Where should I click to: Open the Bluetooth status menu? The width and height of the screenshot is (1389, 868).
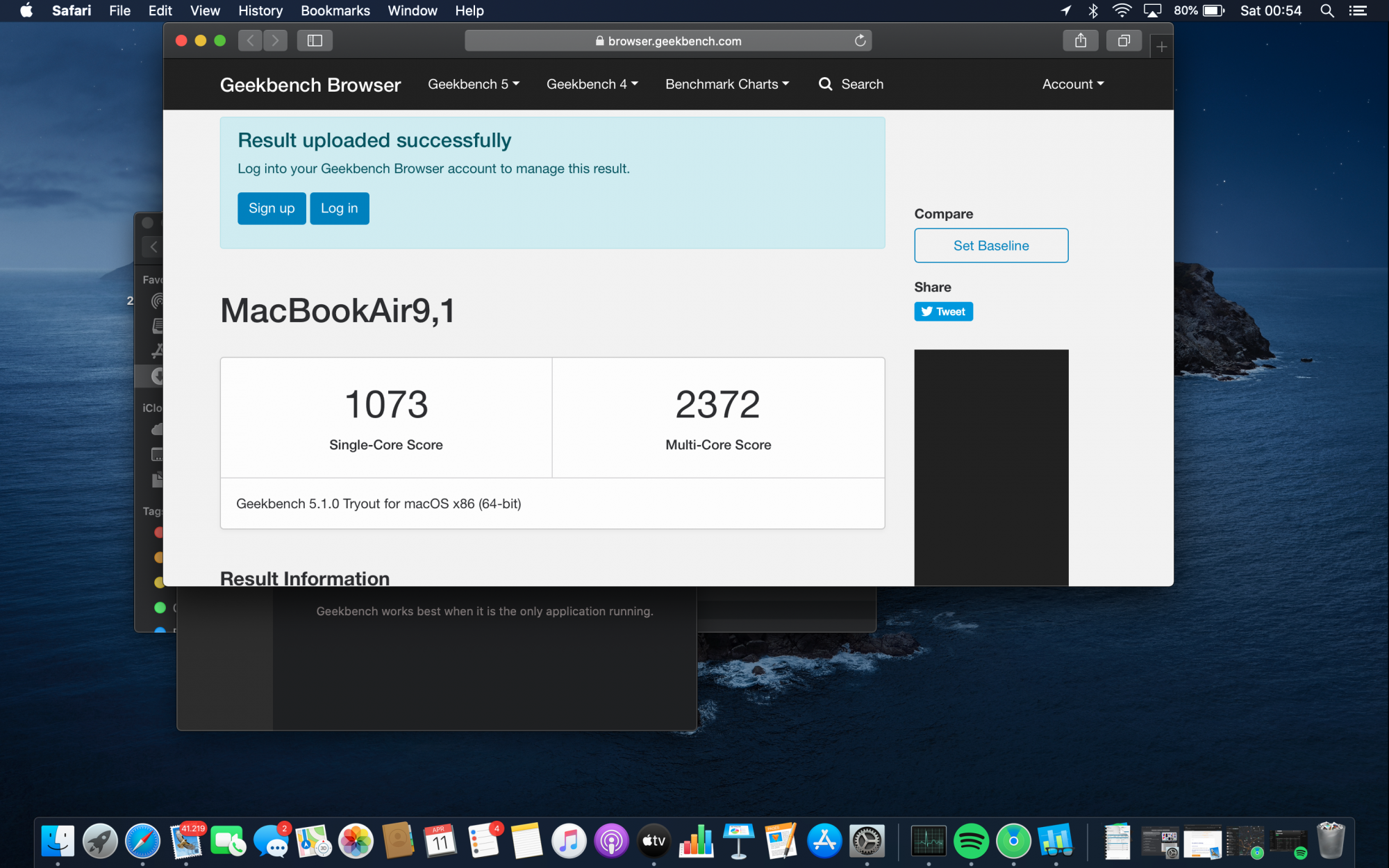(x=1093, y=10)
